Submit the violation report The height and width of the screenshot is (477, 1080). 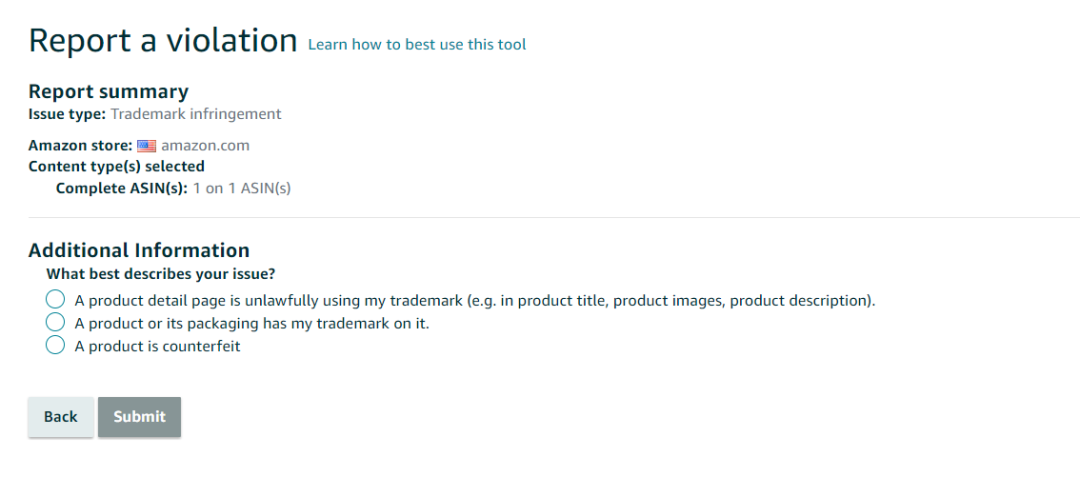click(x=139, y=417)
